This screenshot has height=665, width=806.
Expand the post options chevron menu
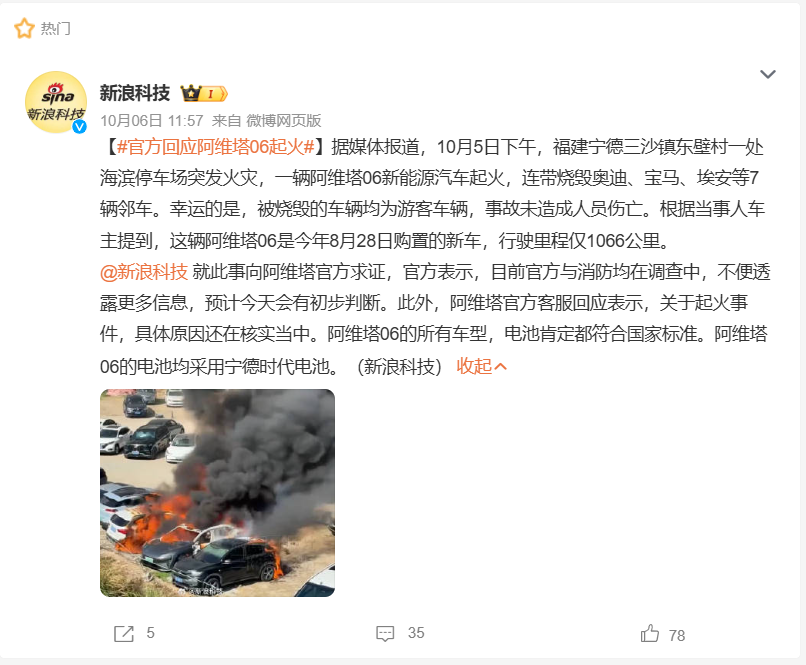point(767,74)
